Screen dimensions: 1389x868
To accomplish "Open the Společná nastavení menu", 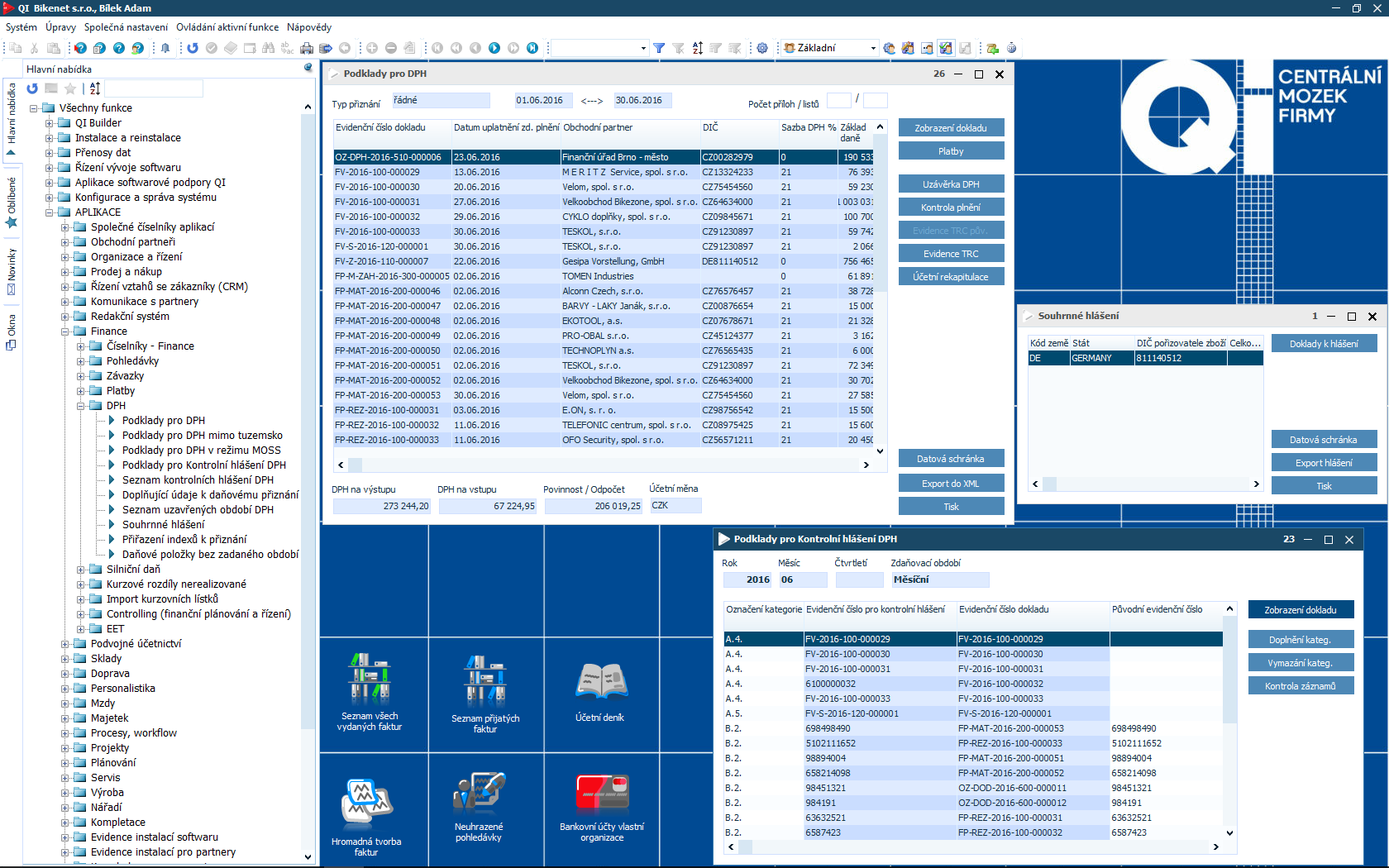I will (x=126, y=27).
